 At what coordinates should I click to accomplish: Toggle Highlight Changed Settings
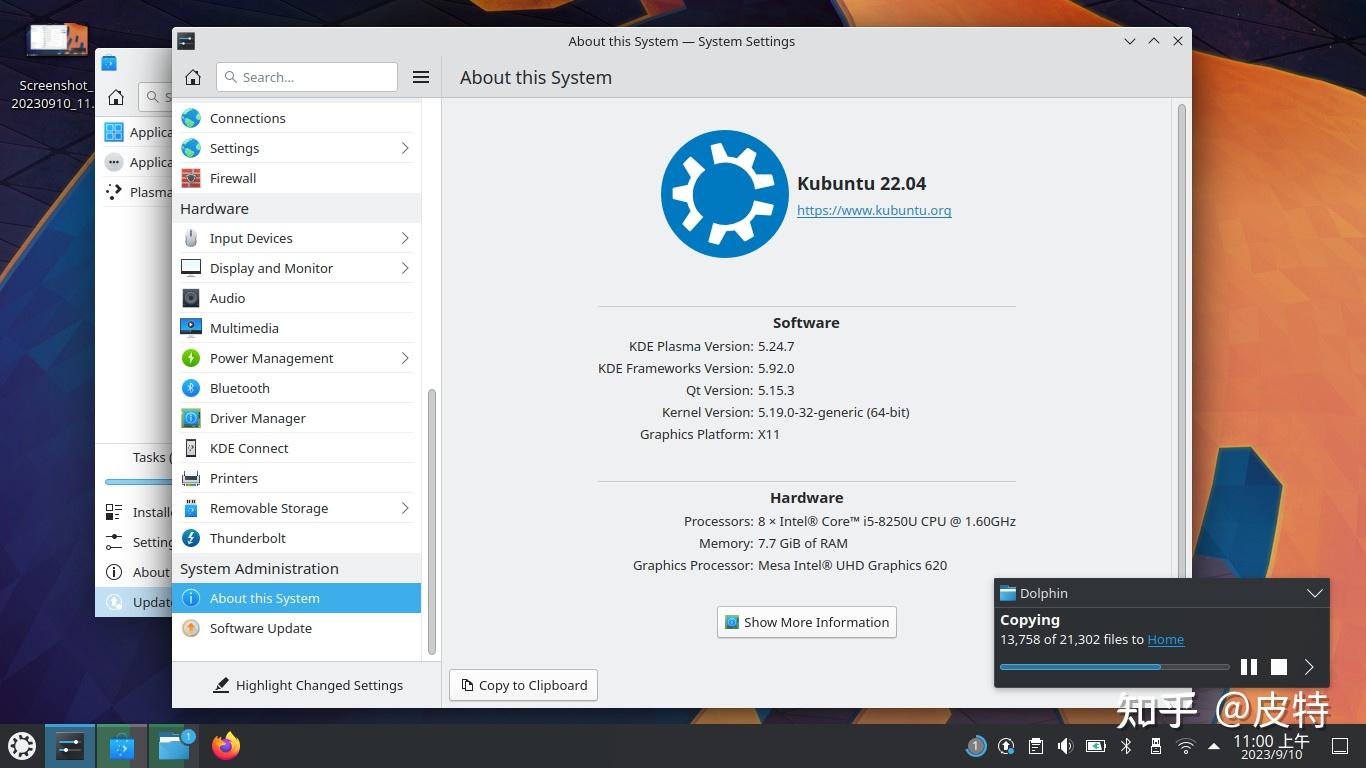(308, 685)
